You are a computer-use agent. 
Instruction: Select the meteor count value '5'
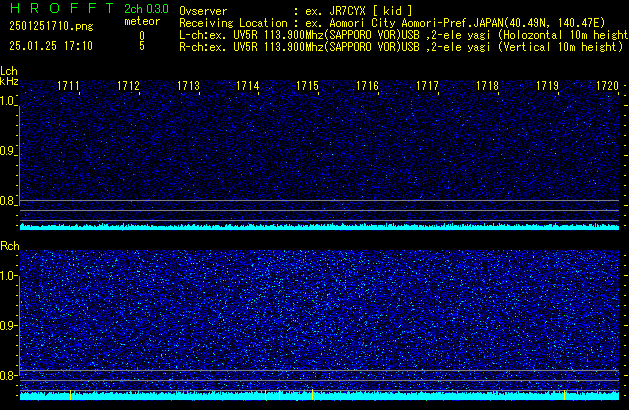click(x=142, y=46)
